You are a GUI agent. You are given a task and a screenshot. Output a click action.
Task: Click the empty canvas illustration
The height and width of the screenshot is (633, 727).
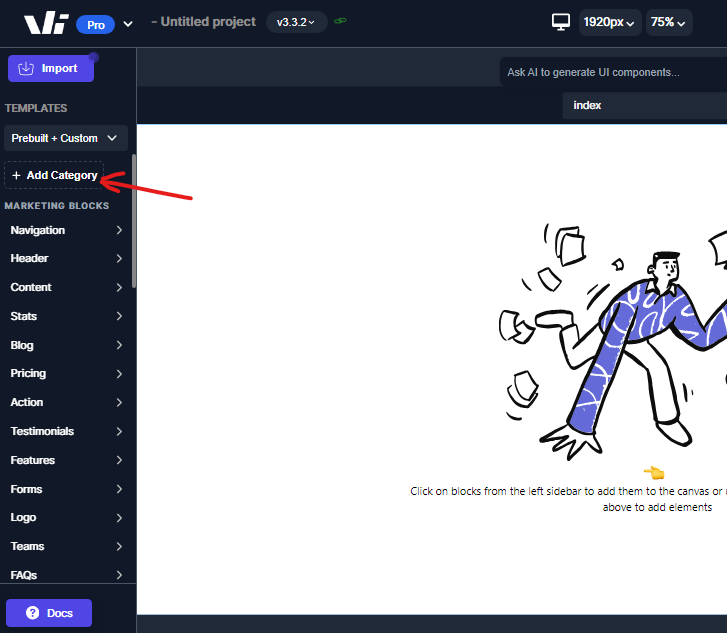(613, 342)
